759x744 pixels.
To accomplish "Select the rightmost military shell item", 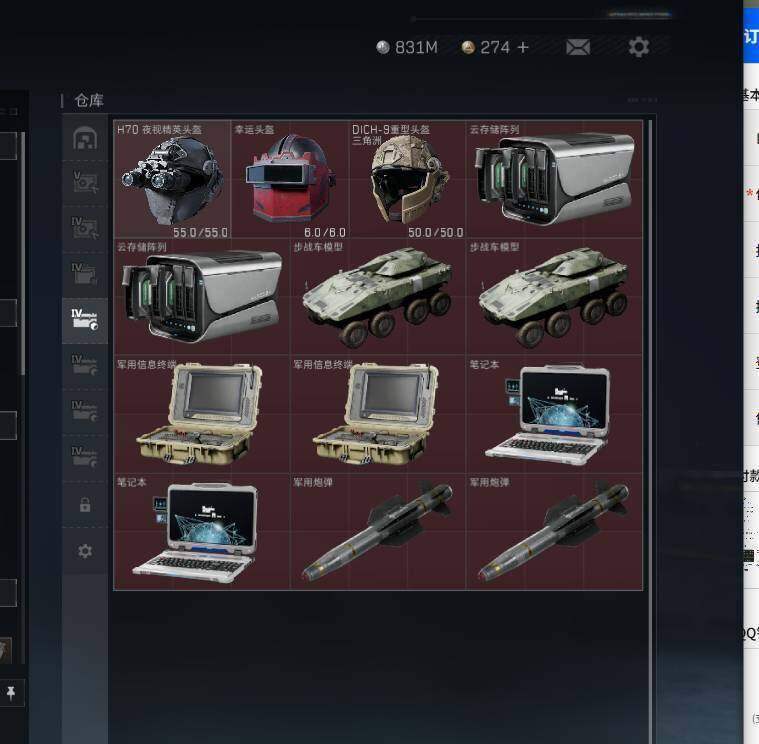I will (554, 532).
